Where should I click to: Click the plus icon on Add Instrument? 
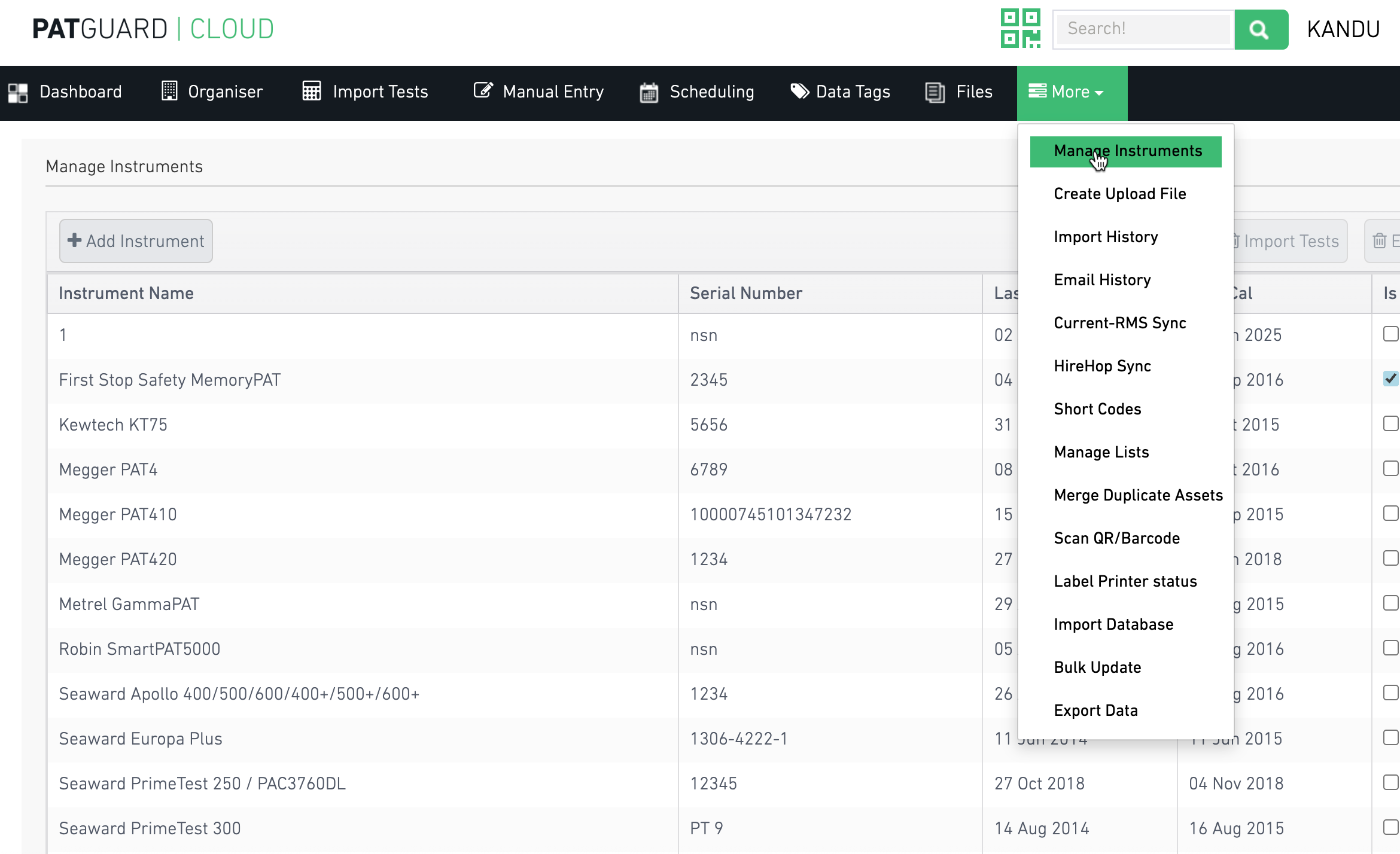tap(74, 240)
